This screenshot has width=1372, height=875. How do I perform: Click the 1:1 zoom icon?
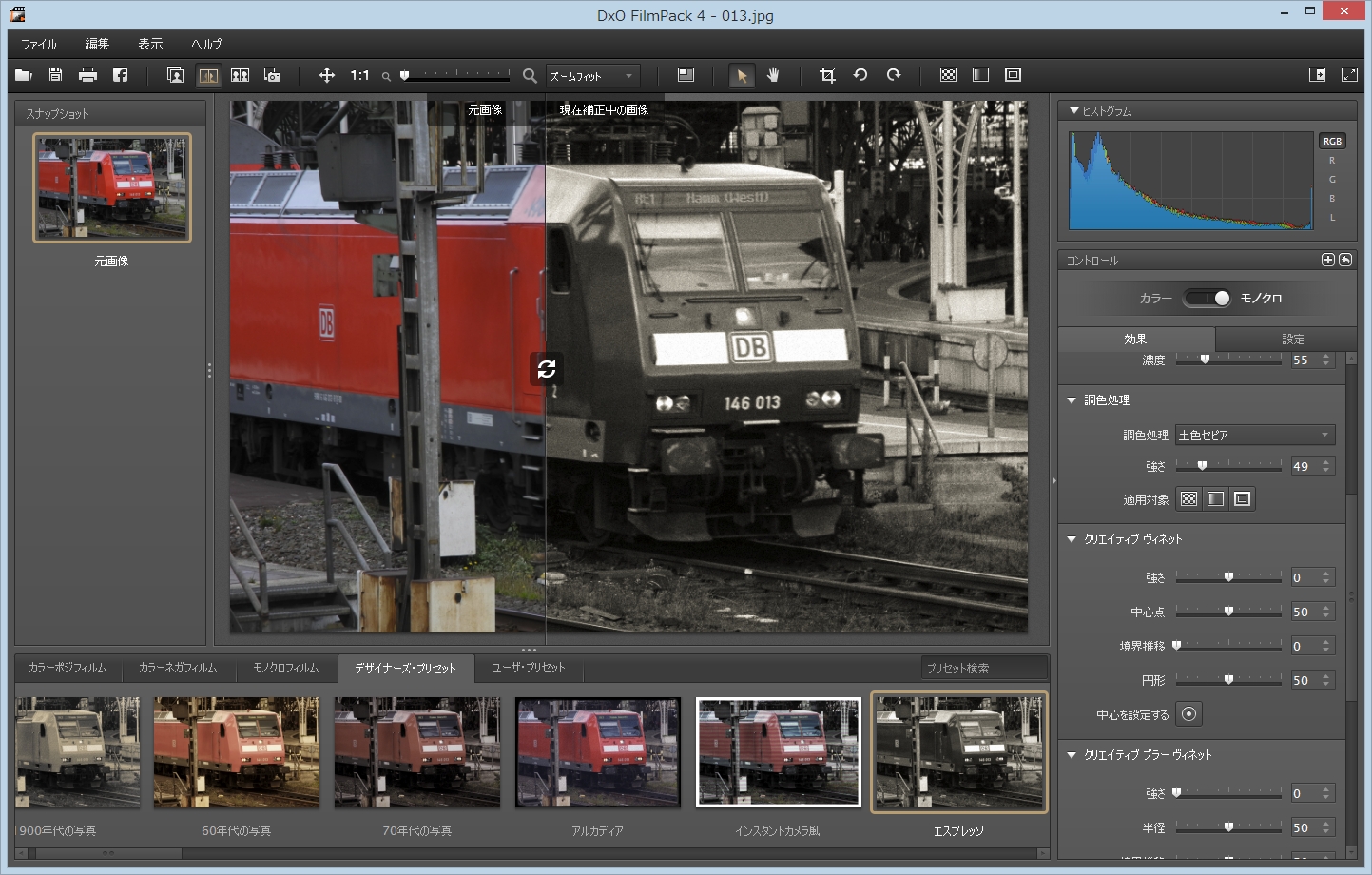pyautogui.click(x=359, y=75)
